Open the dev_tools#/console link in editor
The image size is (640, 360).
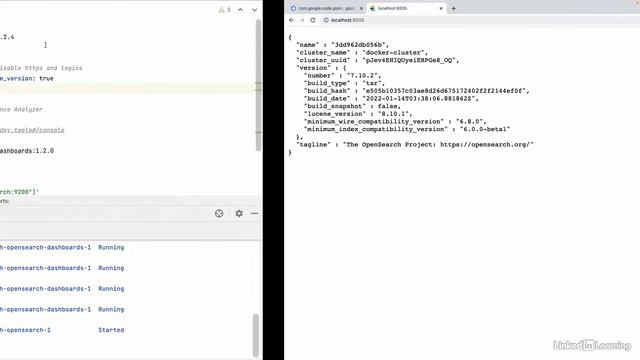(x=32, y=130)
